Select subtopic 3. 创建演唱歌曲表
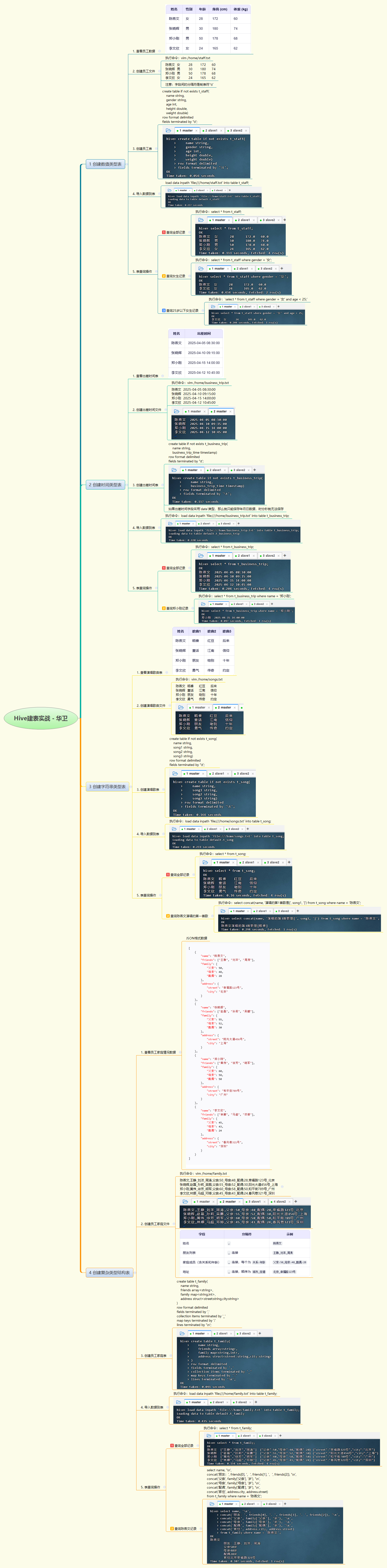Screen dimensions: 387x1568 (148, 790)
